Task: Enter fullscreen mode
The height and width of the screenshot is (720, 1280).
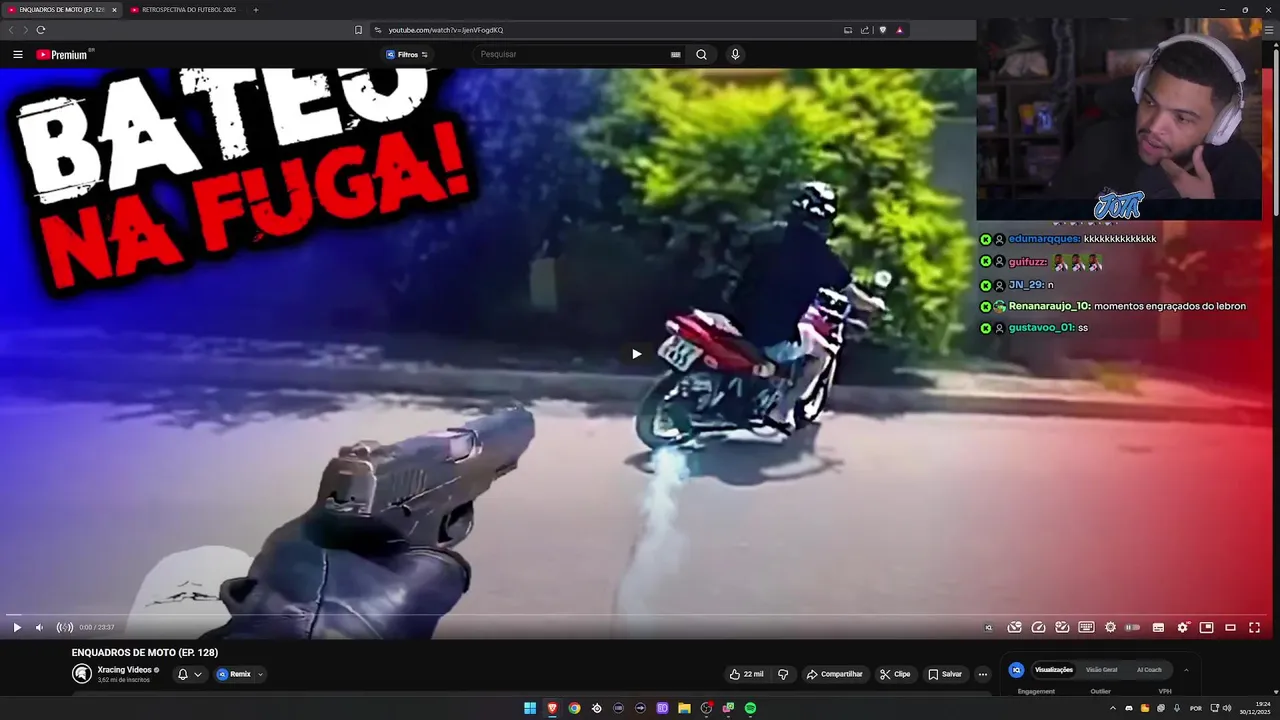Action: 1254,628
